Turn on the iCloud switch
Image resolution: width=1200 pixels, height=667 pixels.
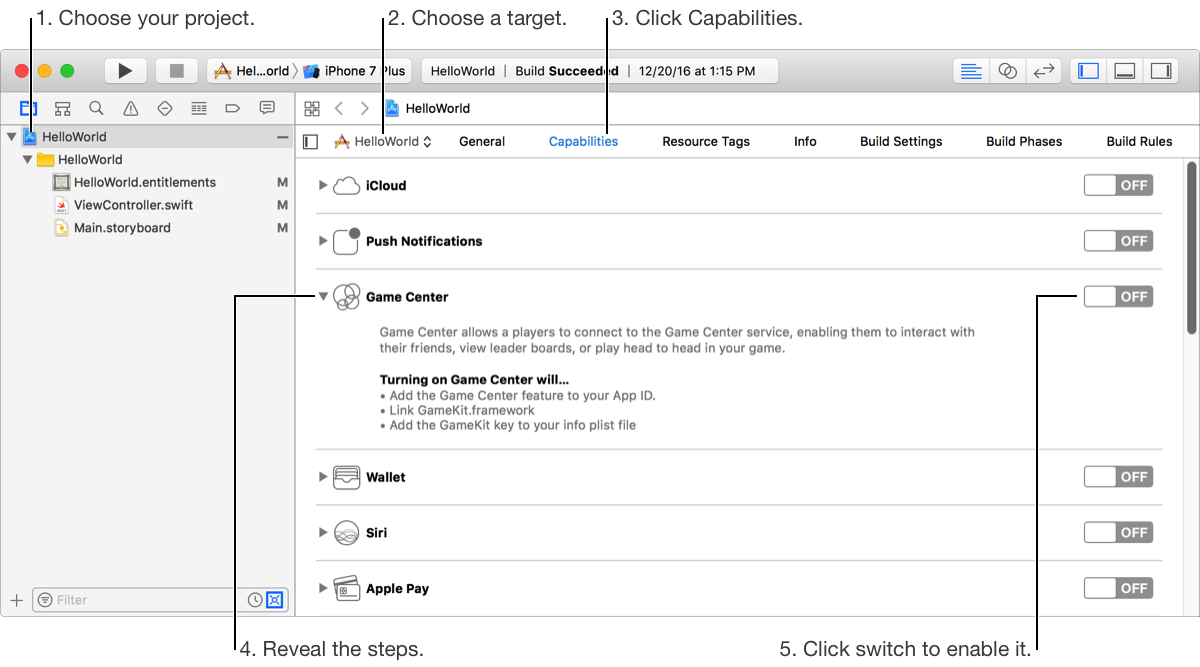[1118, 185]
